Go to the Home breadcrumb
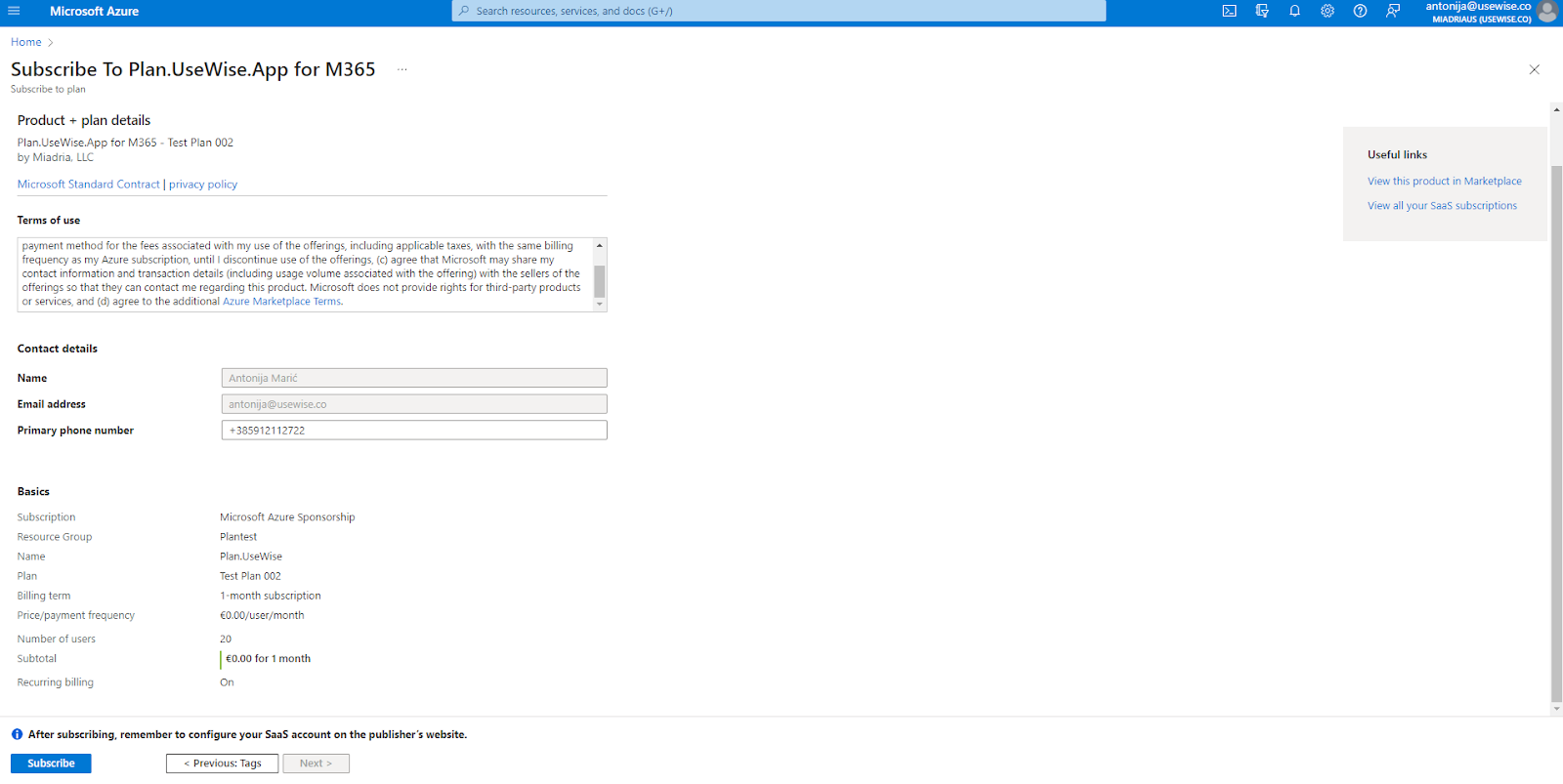 (26, 42)
